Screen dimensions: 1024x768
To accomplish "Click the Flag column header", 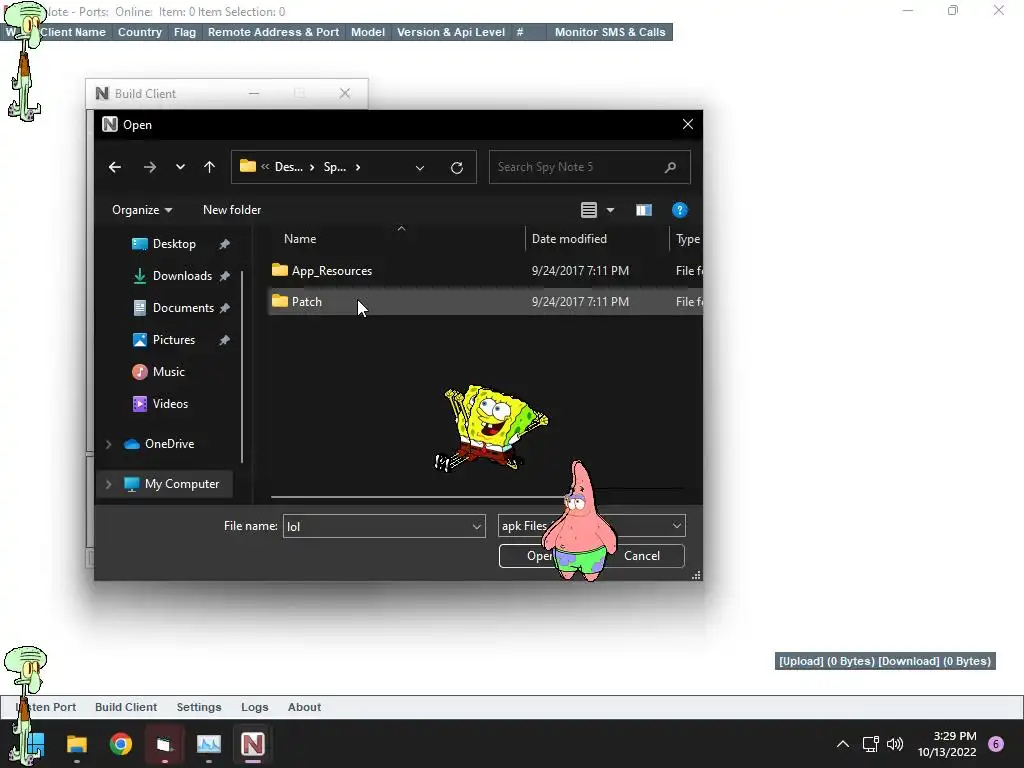I will [185, 32].
